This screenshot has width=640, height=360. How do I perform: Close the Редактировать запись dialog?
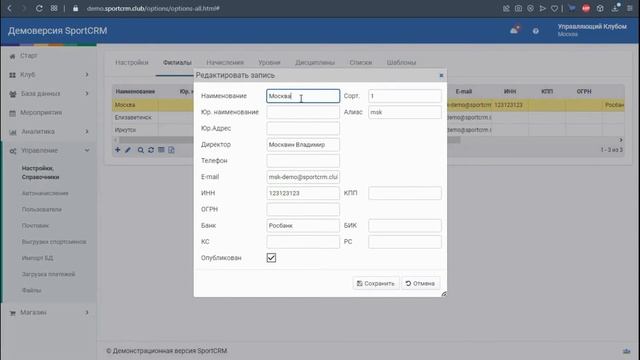(441, 76)
